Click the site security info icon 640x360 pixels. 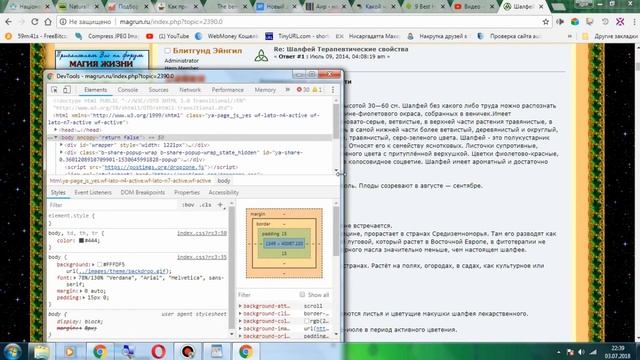coord(63,22)
